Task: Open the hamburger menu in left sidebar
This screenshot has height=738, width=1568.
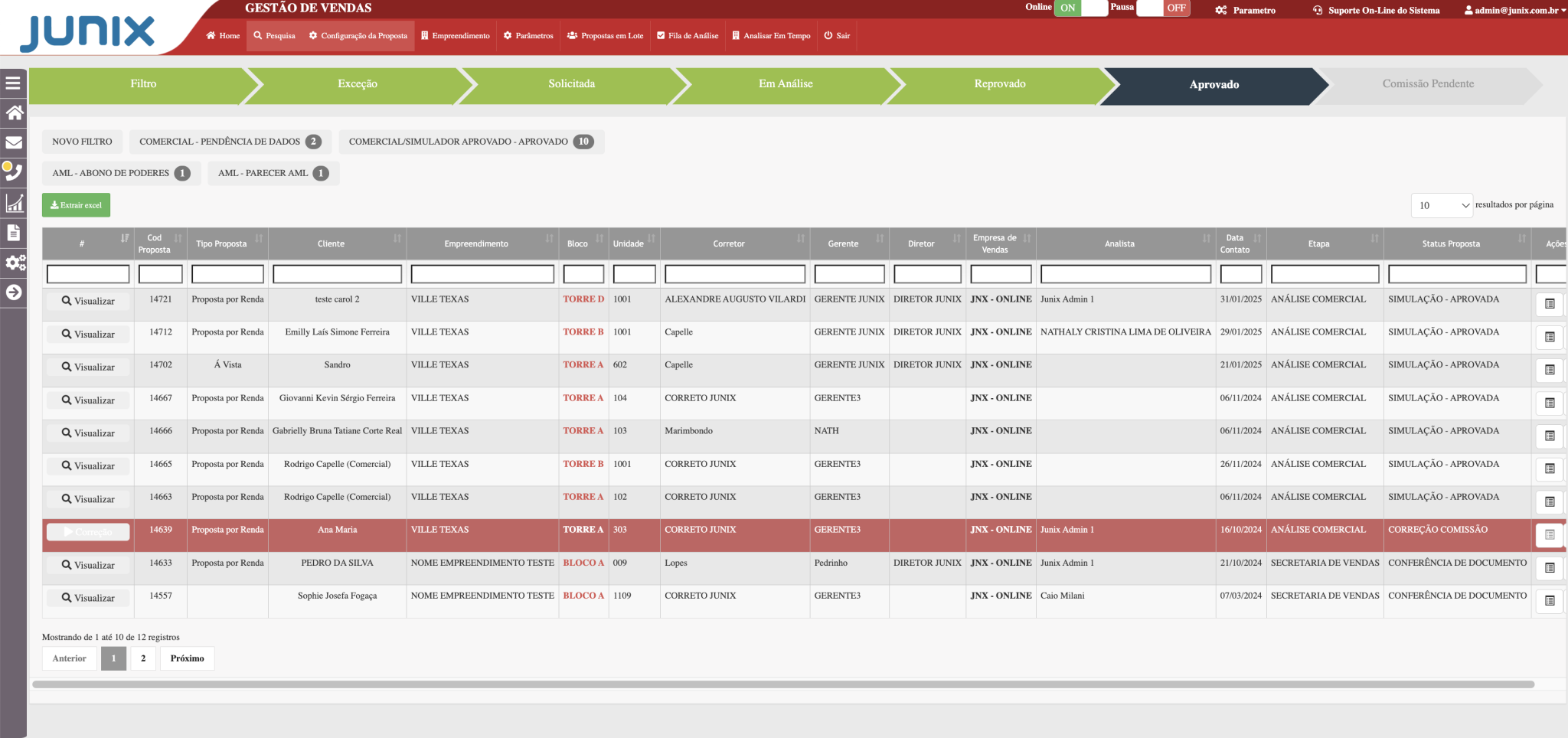Action: 13,83
